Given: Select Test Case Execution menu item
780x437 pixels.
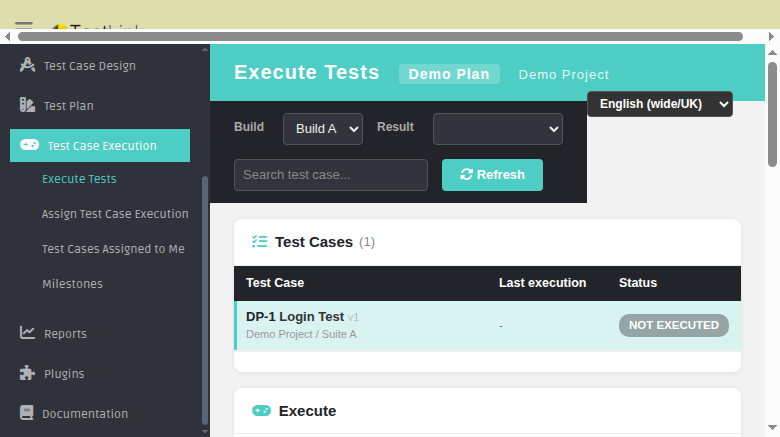Looking at the screenshot, I should (x=100, y=145).
